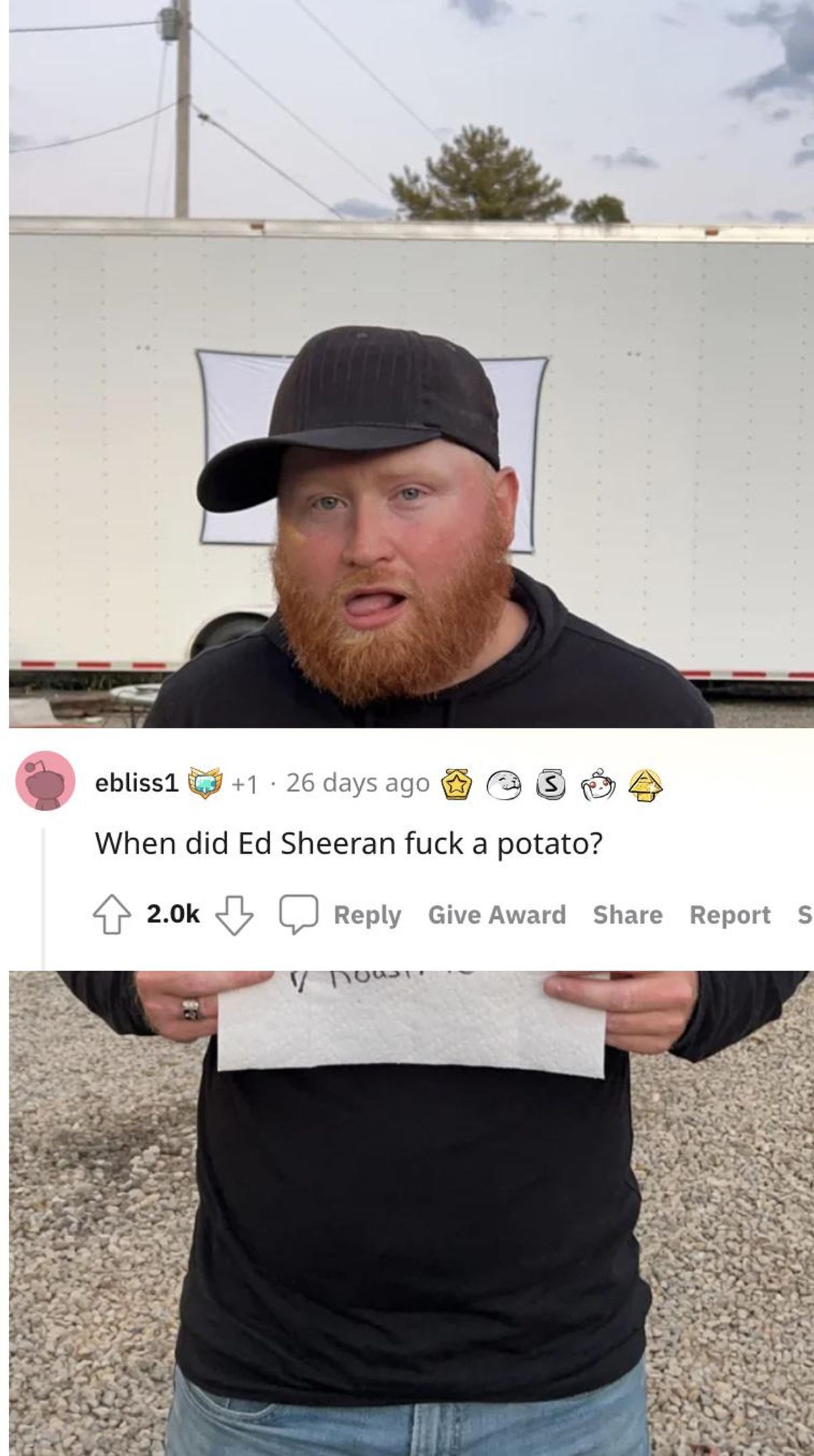Click the speech bubble reply icon
814x1456 pixels.
pos(299,914)
